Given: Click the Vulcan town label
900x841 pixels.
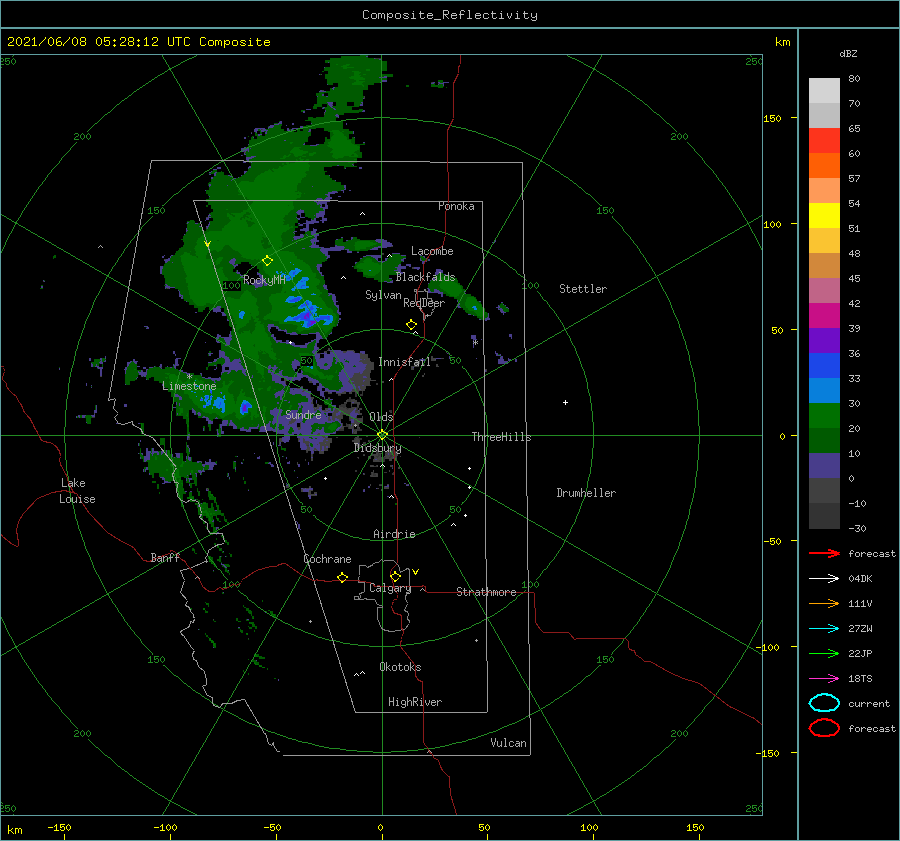Looking at the screenshot, I should pyautogui.click(x=508, y=743).
